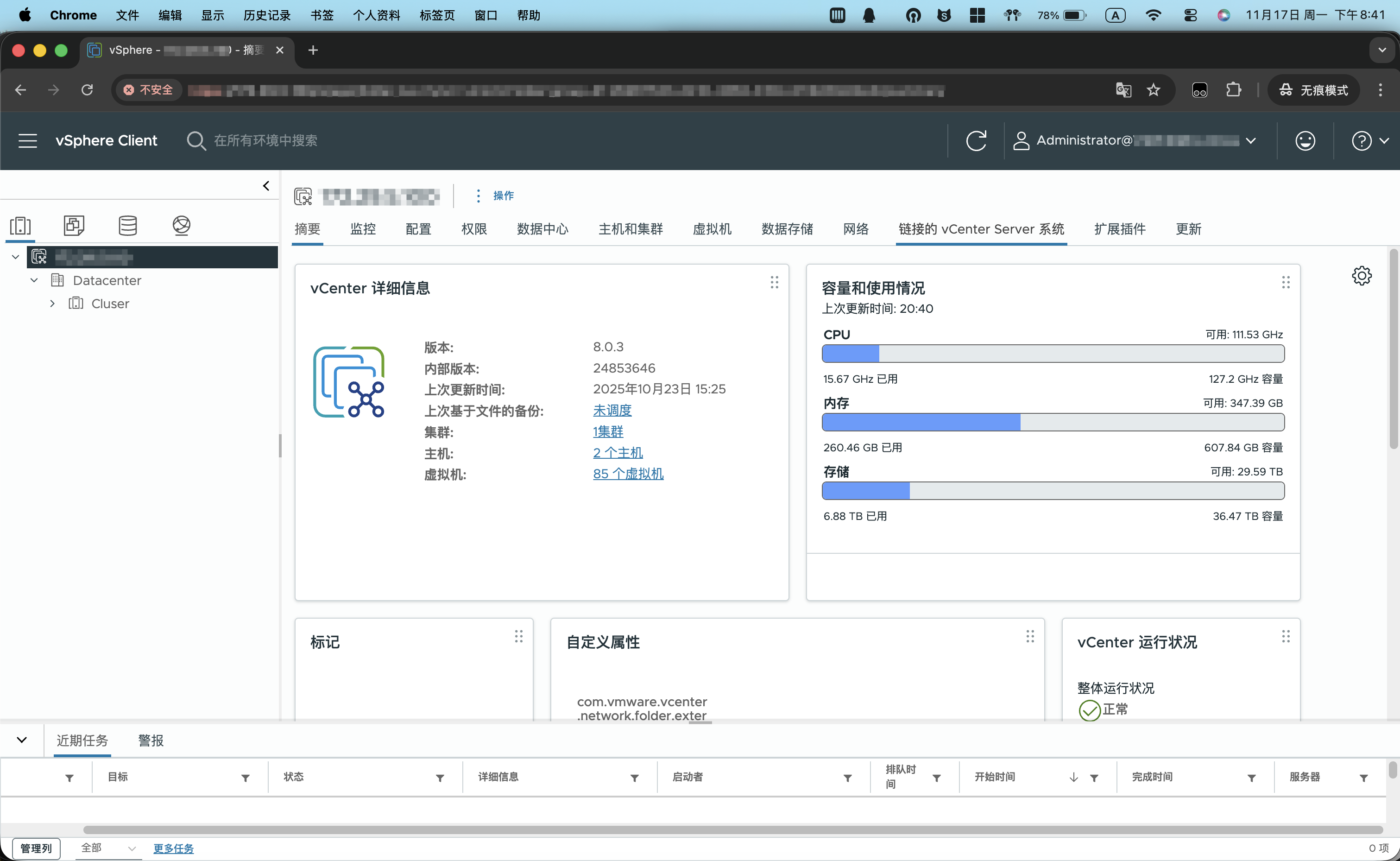This screenshot has height=861, width=1400.
Task: Bookmark this page with the star
Action: 1154,90
